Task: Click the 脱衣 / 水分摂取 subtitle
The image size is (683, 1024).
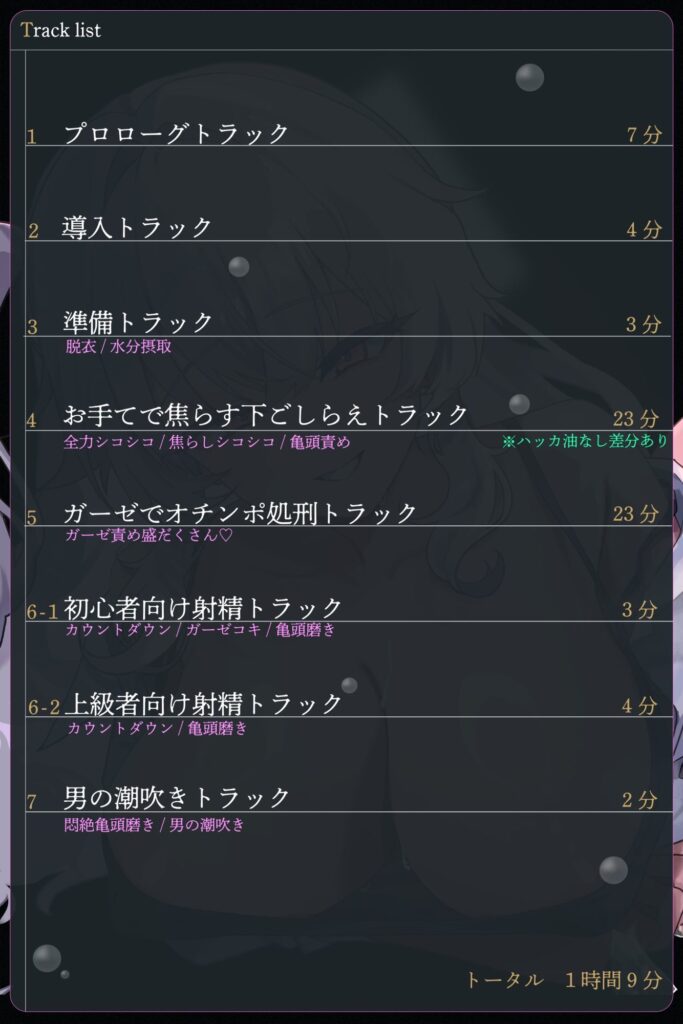Action: [x=119, y=347]
